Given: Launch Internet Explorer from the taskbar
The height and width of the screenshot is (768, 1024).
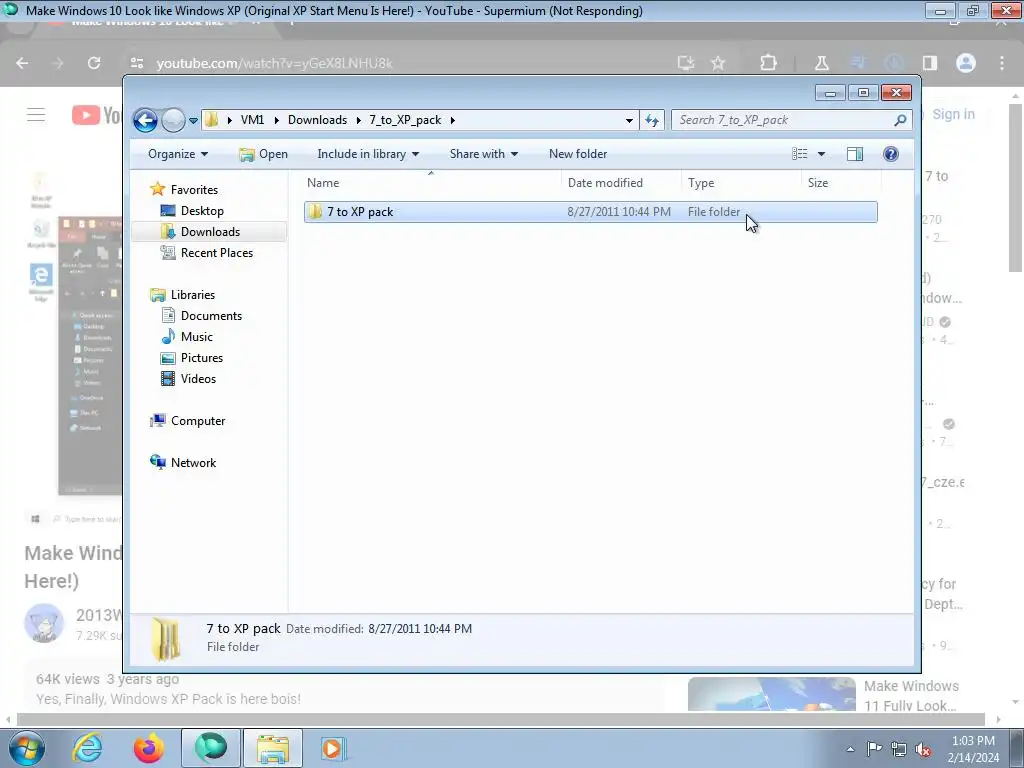Looking at the screenshot, I should tap(88, 748).
